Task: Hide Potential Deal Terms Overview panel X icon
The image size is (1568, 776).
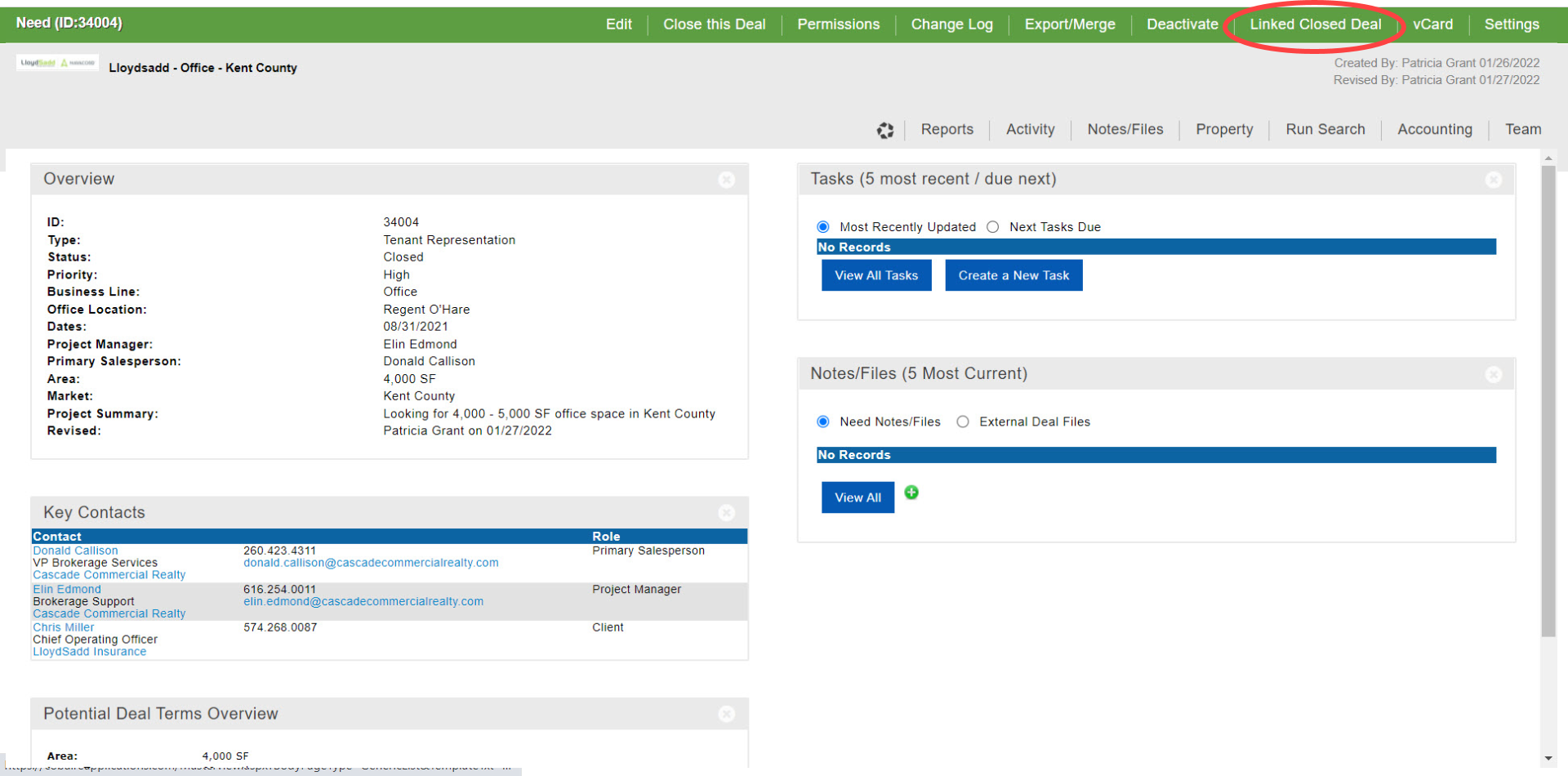Action: point(726,714)
